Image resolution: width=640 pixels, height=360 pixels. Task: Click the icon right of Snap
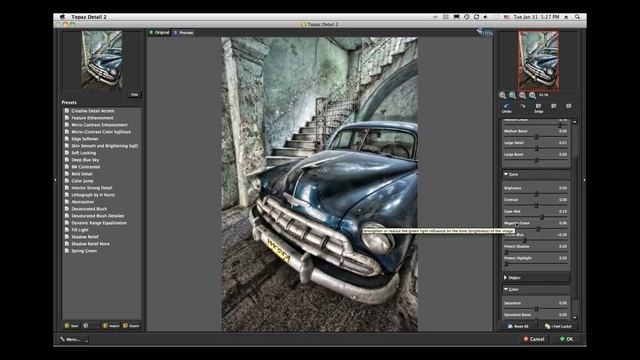(x=553, y=106)
